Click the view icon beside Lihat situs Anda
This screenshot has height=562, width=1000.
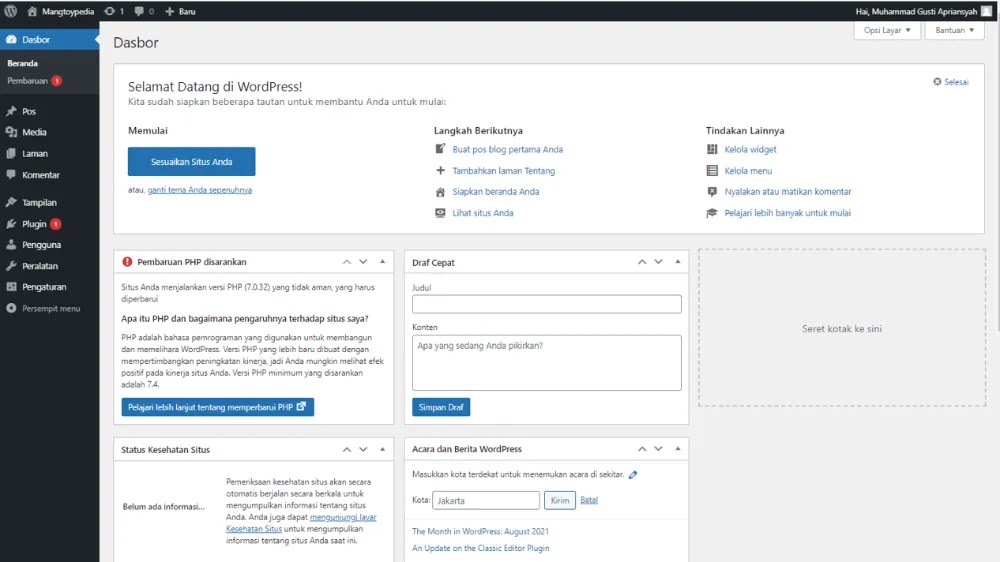(440, 212)
